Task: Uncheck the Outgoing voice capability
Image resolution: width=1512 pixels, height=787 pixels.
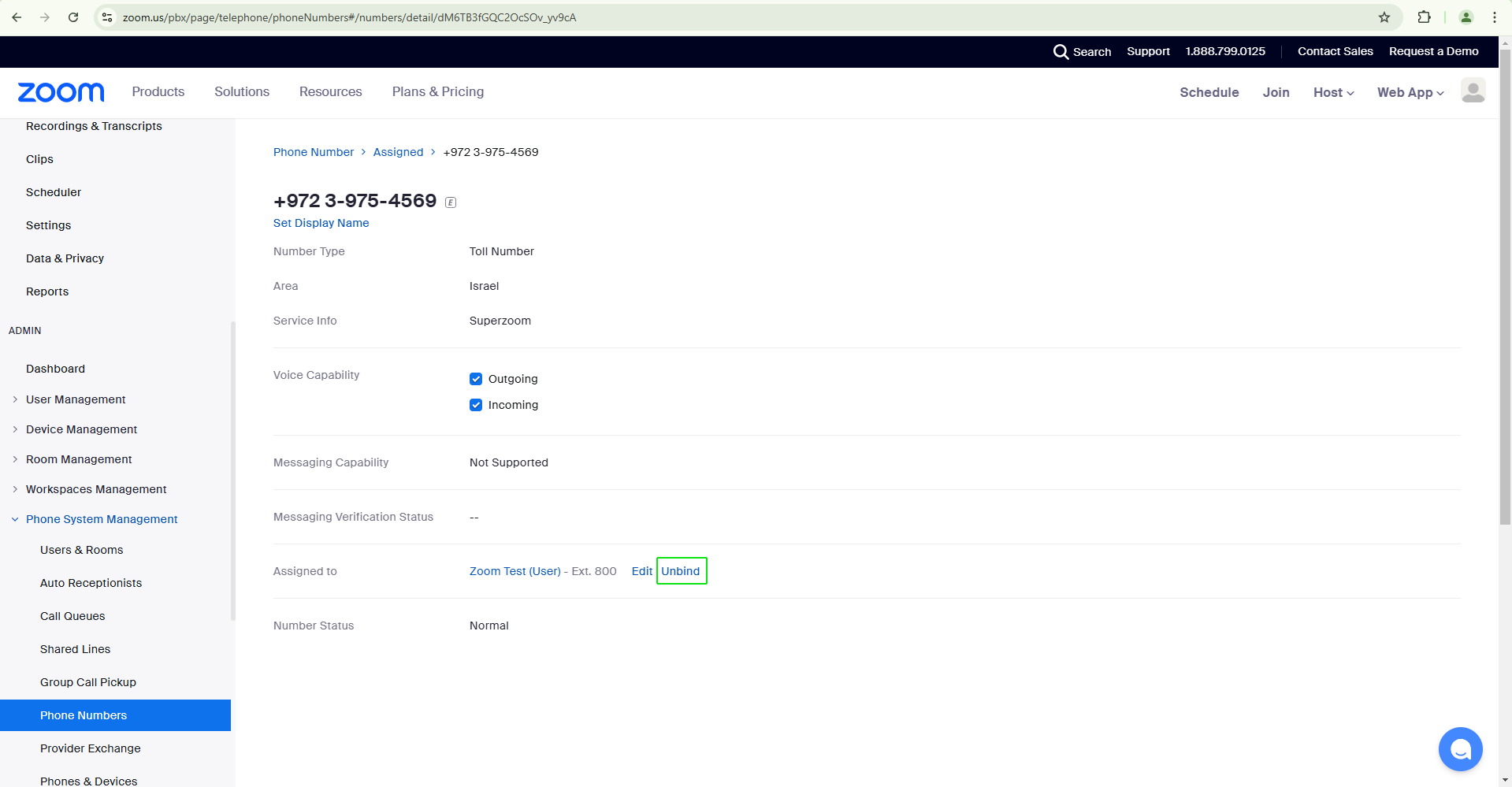Action: (x=476, y=379)
